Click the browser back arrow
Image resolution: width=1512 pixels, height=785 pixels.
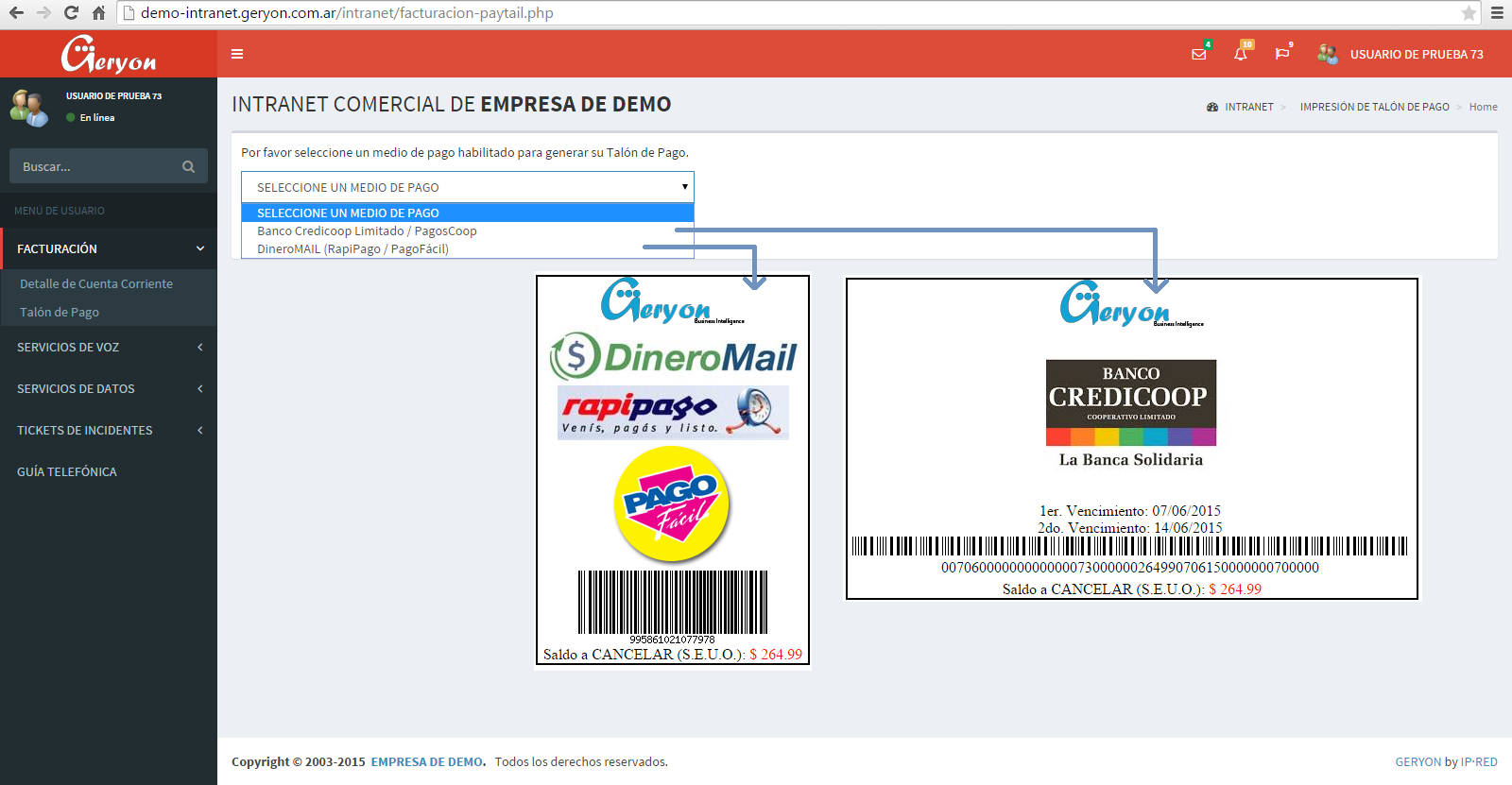(x=16, y=13)
